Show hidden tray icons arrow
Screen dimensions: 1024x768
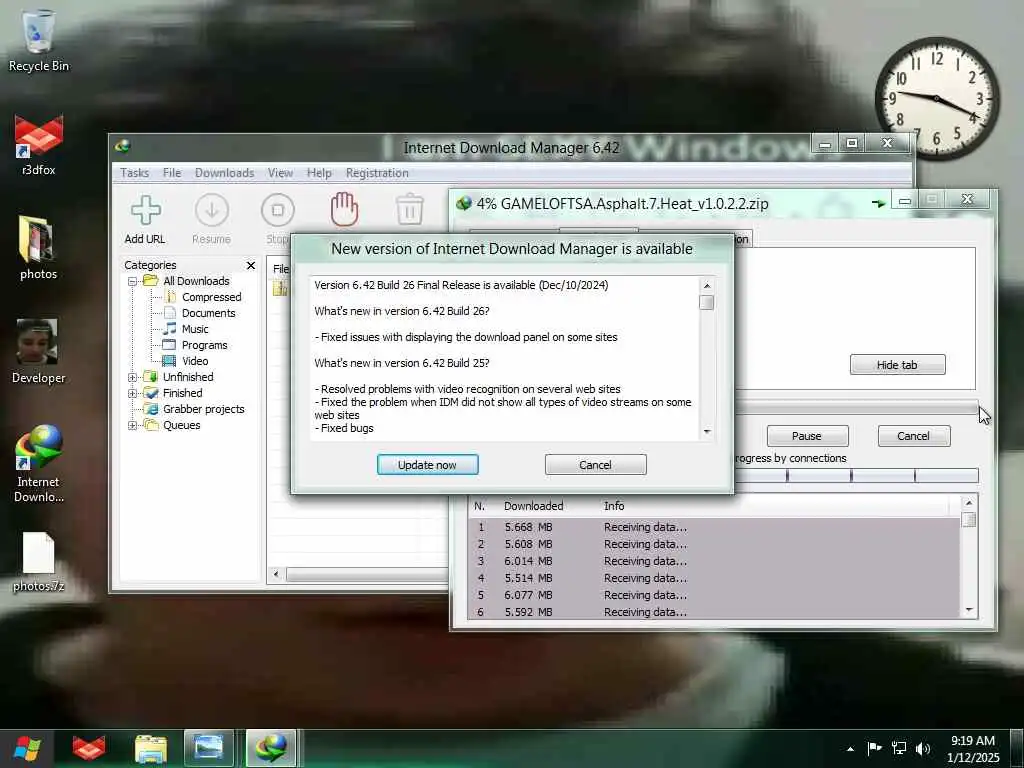tap(850, 749)
